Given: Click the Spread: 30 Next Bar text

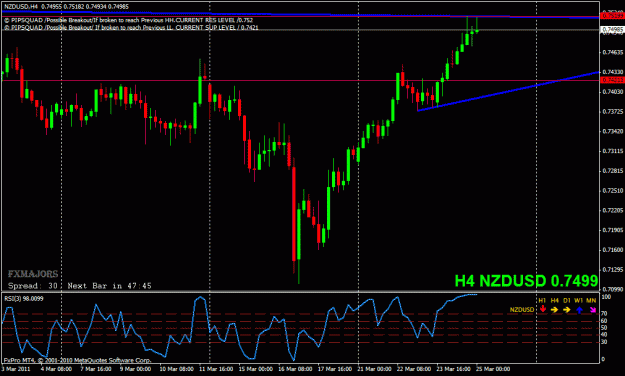Looking at the screenshot, I should (x=80, y=285).
